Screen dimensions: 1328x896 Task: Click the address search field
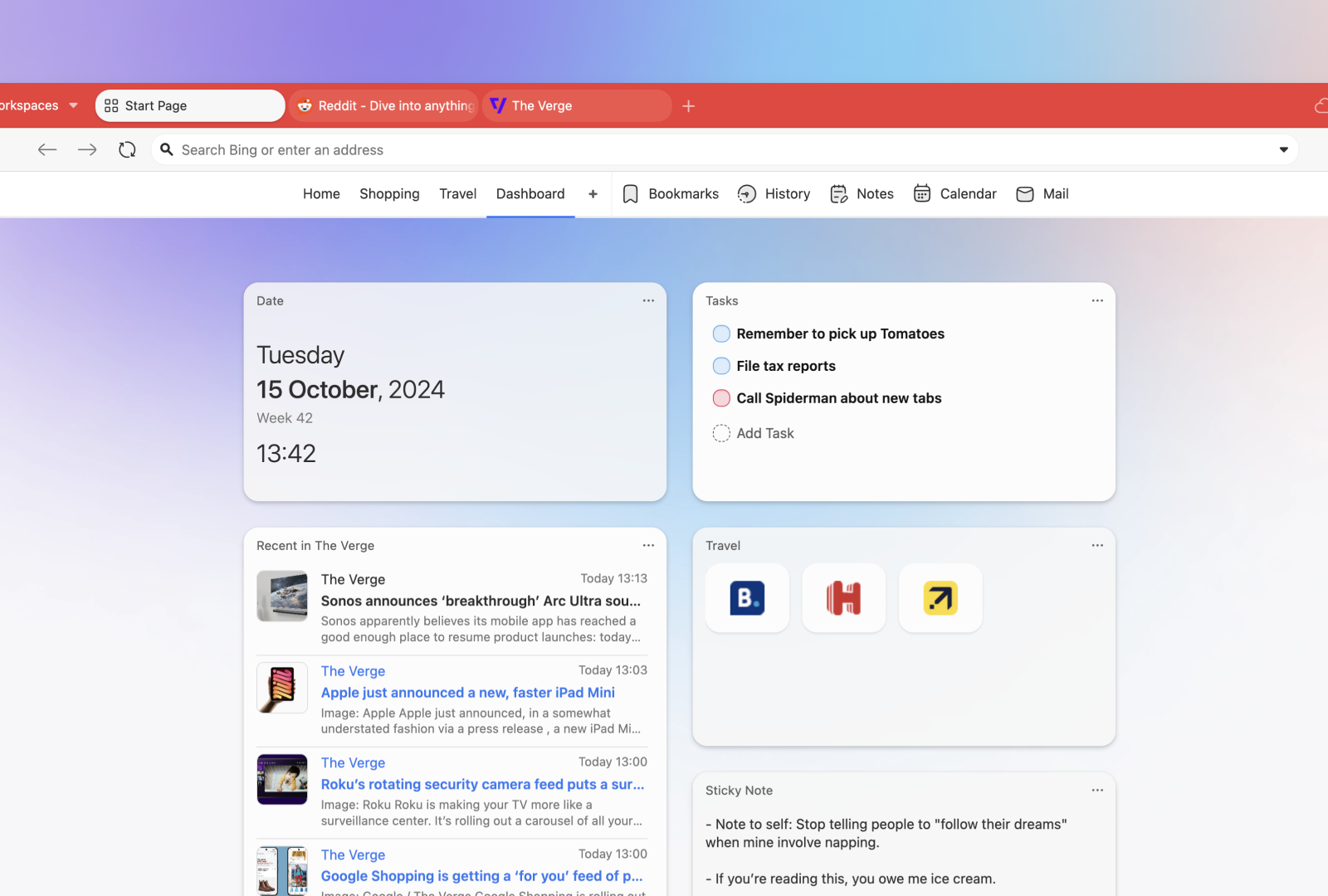click(x=724, y=150)
